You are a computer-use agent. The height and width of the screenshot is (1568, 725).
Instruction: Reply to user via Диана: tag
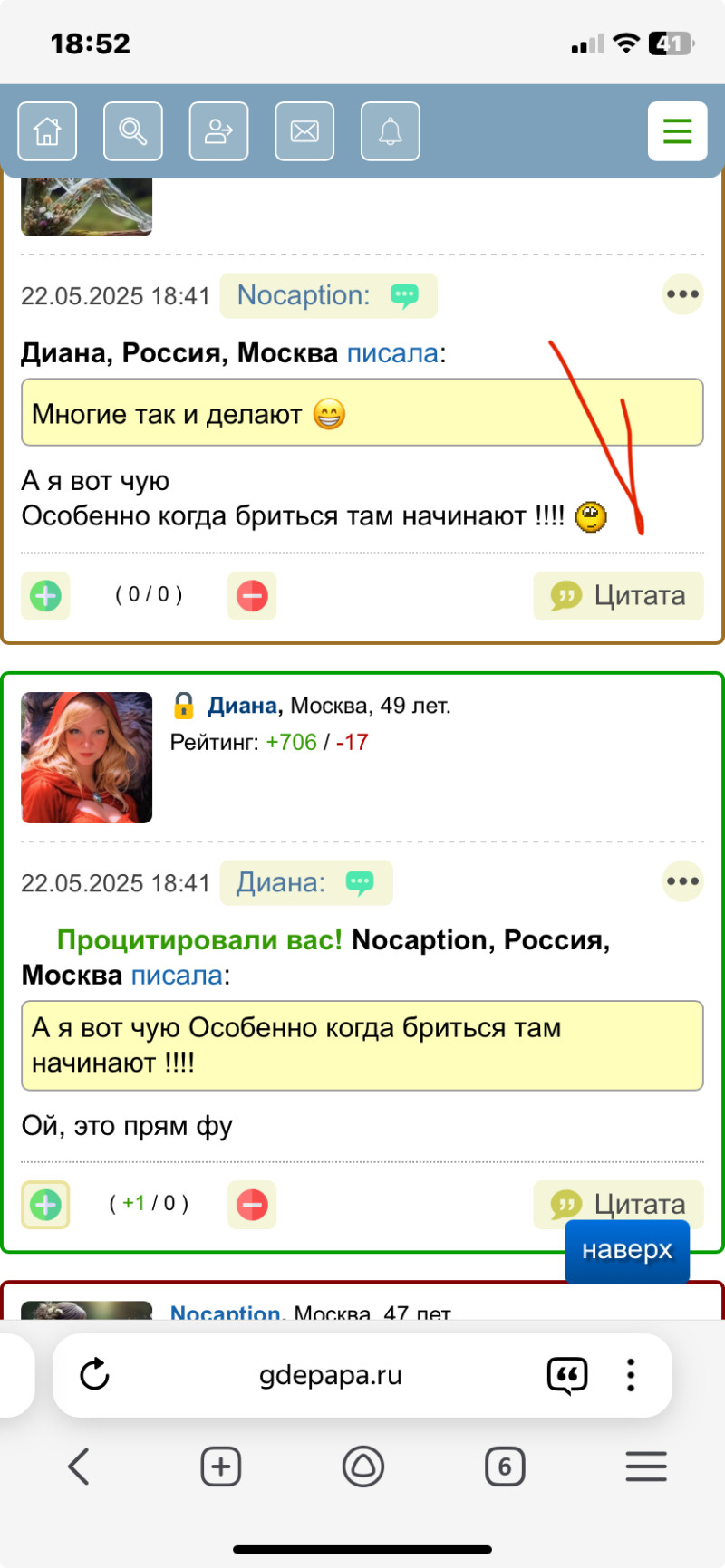306,883
